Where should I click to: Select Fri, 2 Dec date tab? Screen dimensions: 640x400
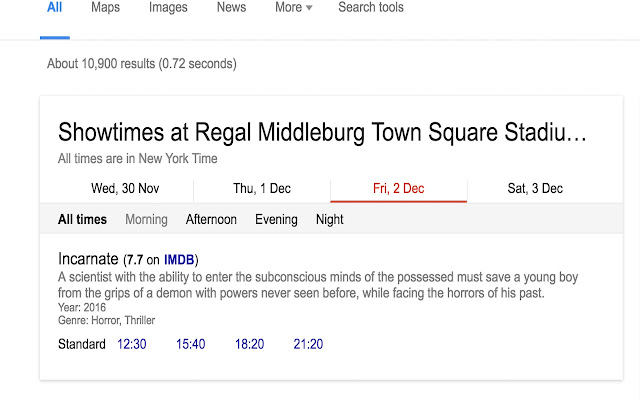tap(398, 188)
